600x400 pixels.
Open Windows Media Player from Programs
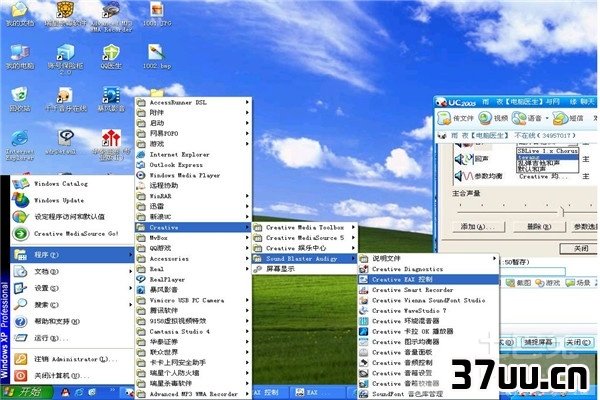click(x=193, y=175)
